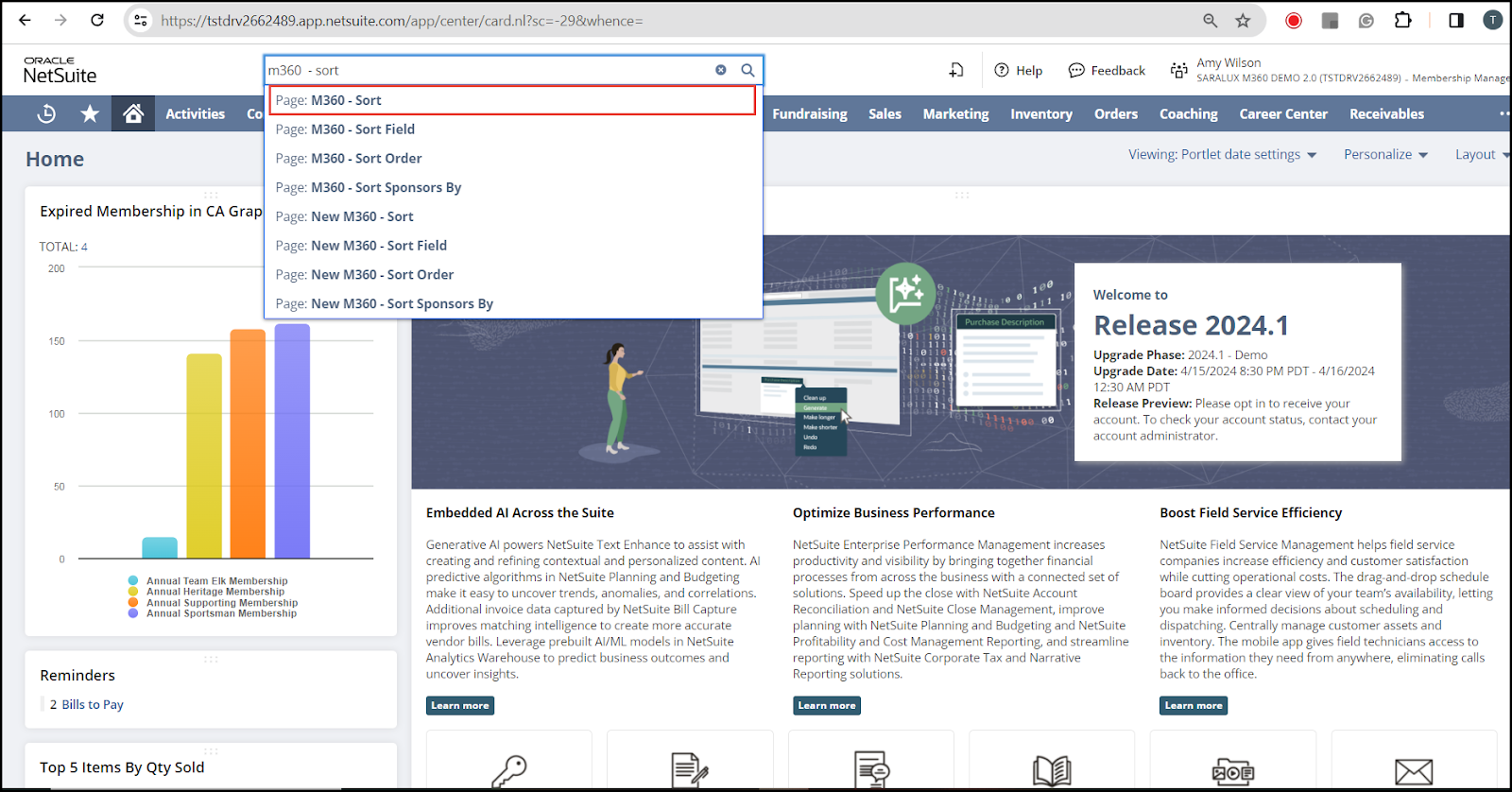1512x792 pixels.
Task: Expand the Personalize dropdown
Action: pos(1385,155)
